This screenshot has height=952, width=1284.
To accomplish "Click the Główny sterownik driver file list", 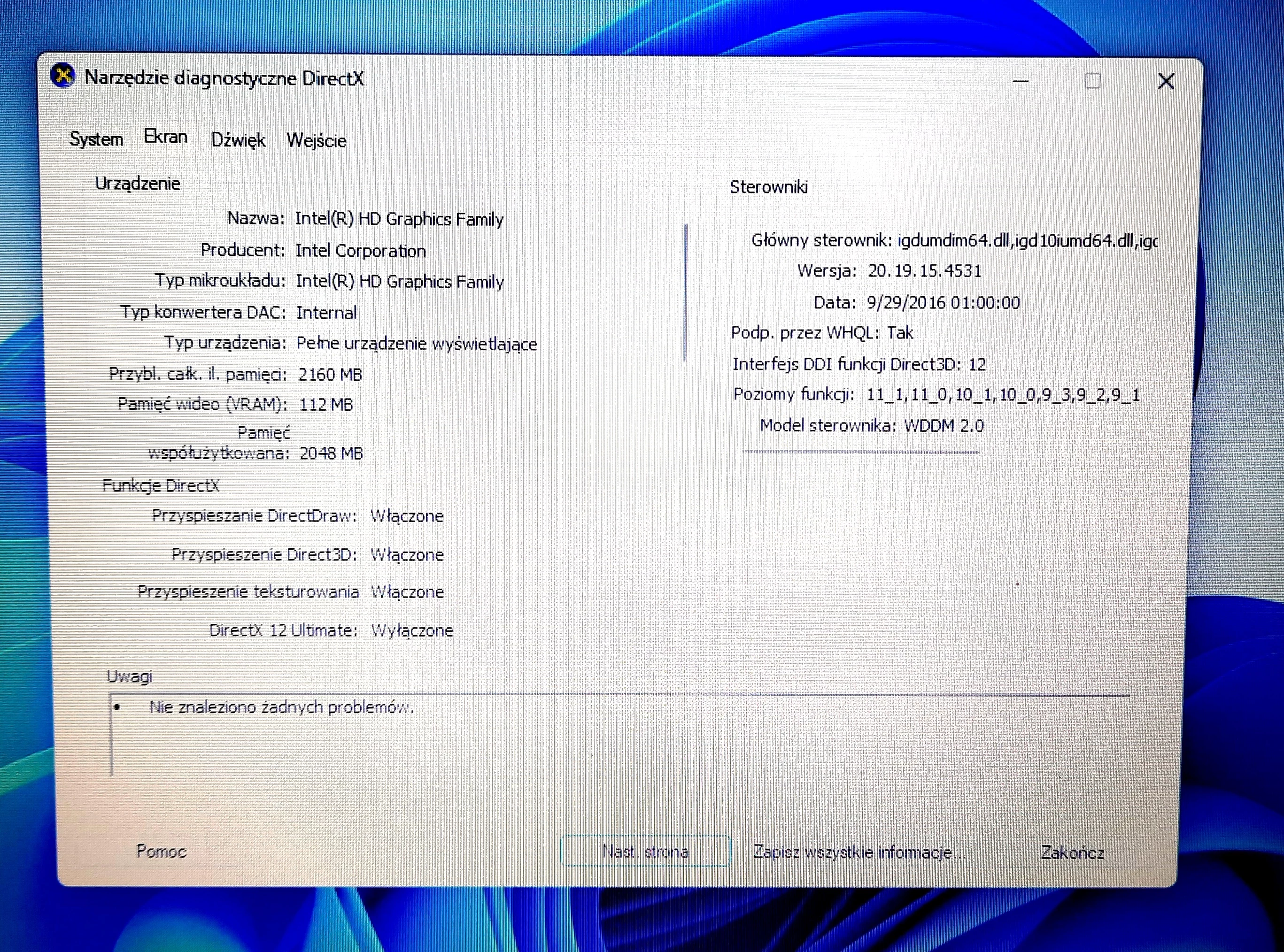I will [1027, 240].
